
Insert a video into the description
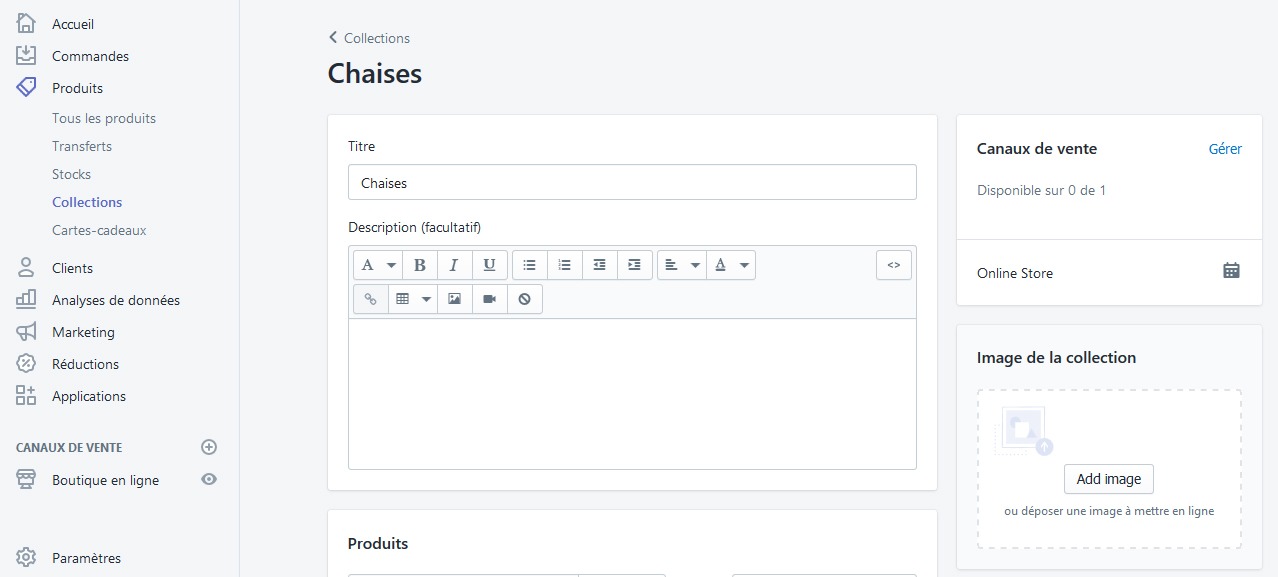pyautogui.click(x=489, y=299)
